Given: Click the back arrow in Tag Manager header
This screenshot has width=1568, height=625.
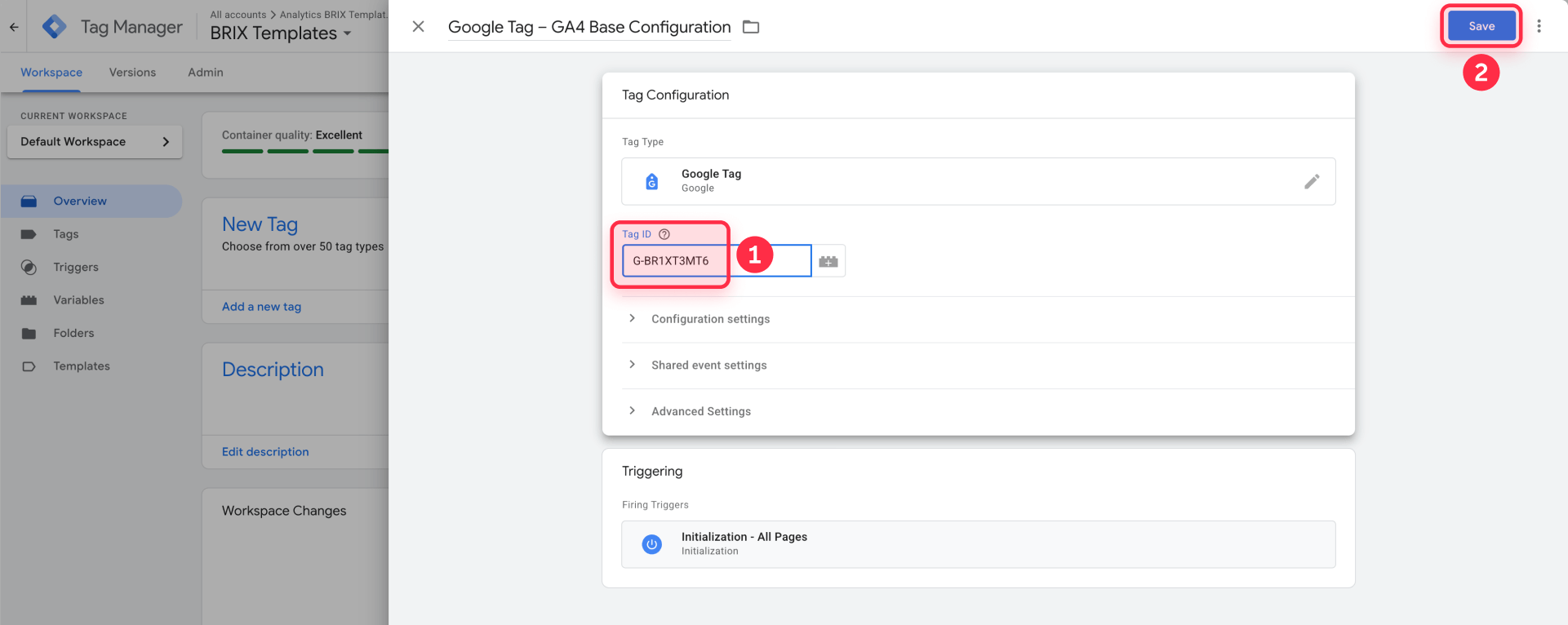Looking at the screenshot, I should tap(14, 27).
